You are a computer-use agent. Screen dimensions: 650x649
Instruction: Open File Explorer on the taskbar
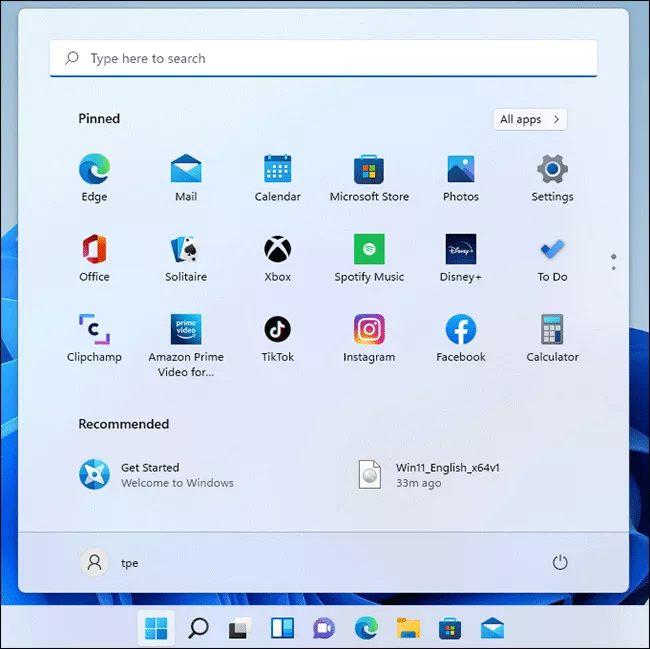[408, 628]
